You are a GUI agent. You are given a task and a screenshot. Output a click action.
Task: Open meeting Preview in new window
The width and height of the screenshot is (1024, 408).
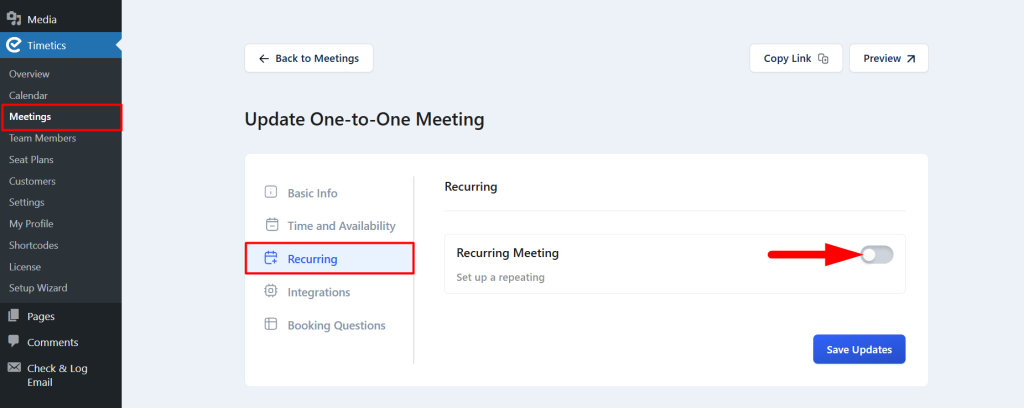(x=889, y=58)
